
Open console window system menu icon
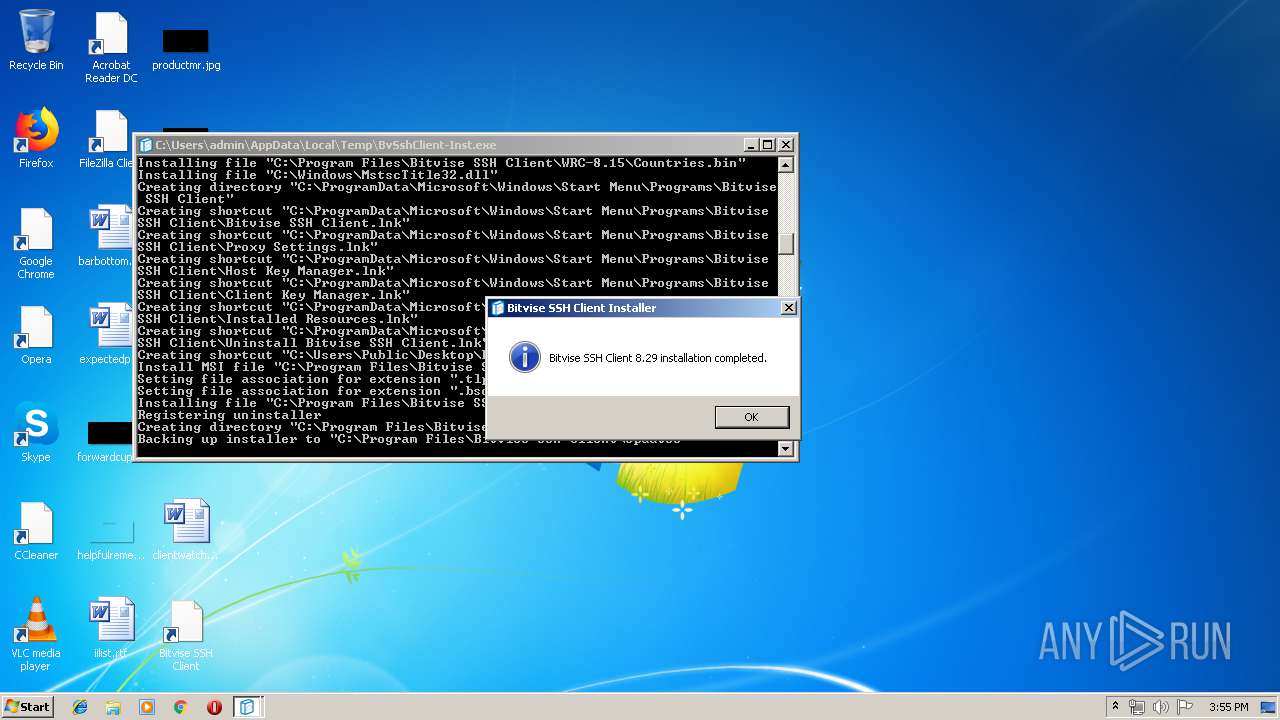(145, 145)
